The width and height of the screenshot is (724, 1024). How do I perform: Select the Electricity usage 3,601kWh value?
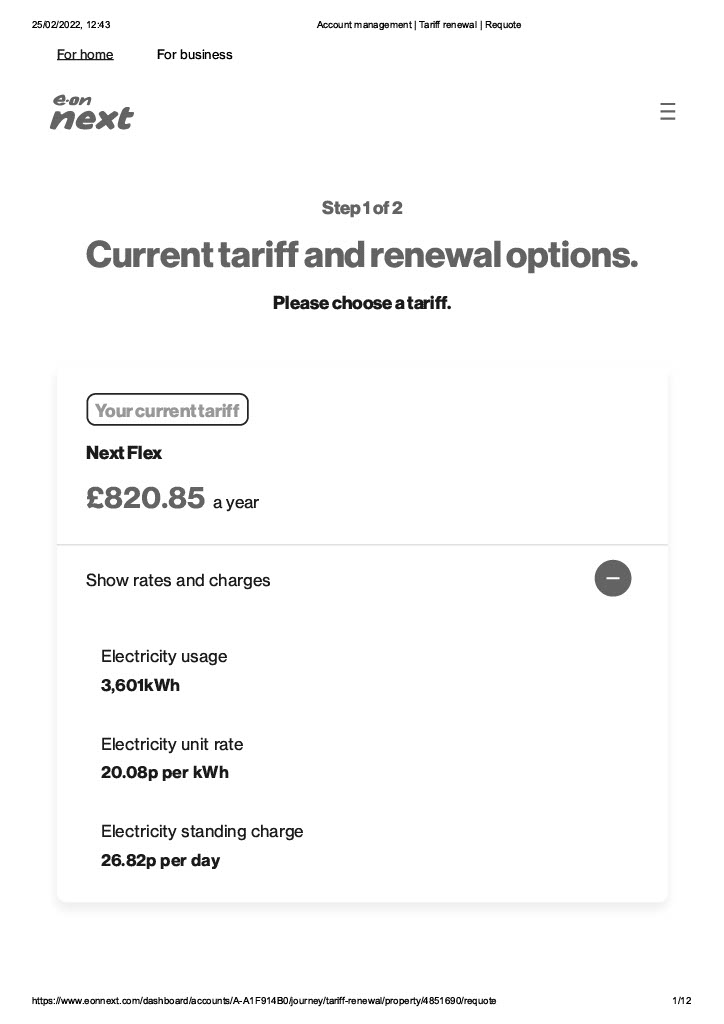coord(140,685)
